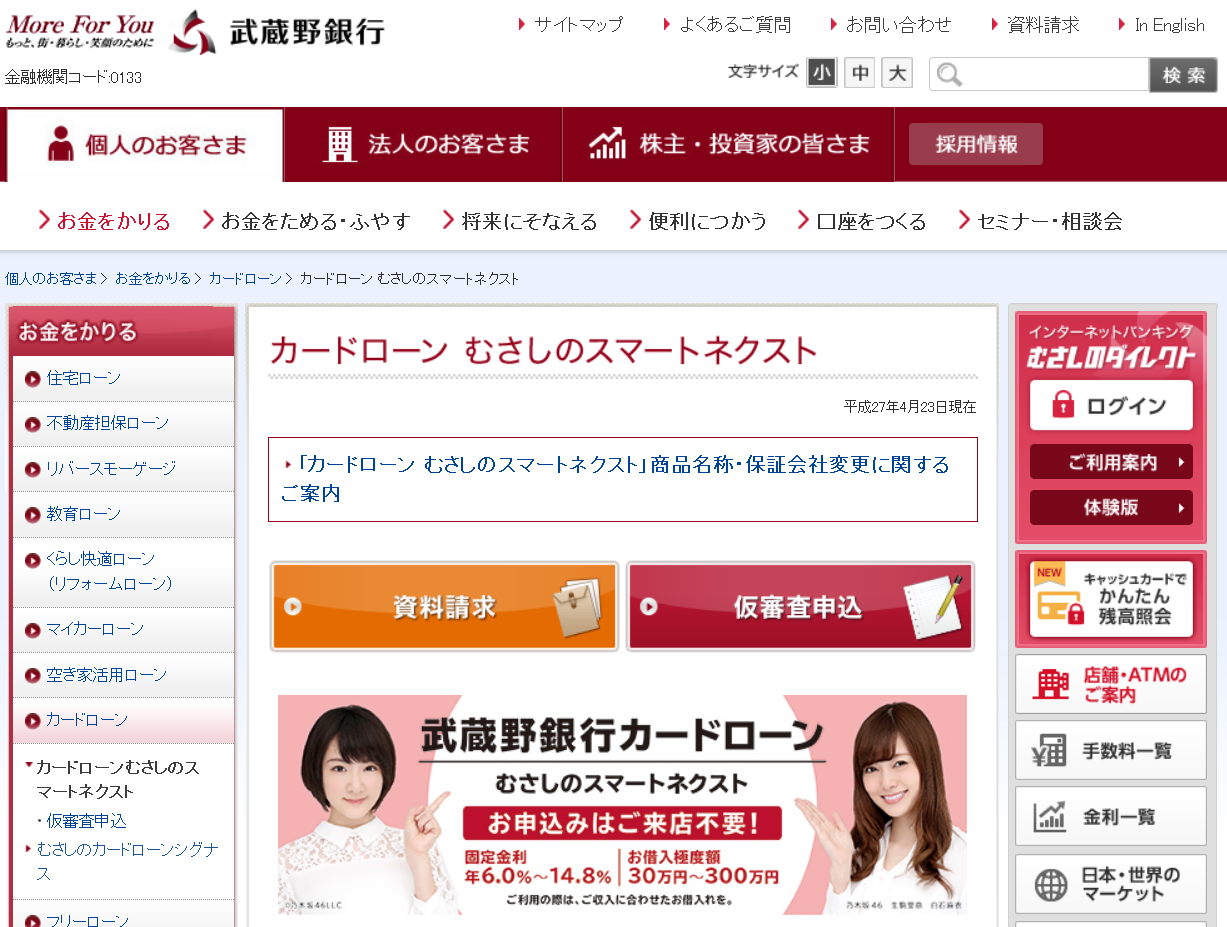This screenshot has height=927, width=1227.
Task: Open the 口座をつくる menu
Action: click(862, 221)
